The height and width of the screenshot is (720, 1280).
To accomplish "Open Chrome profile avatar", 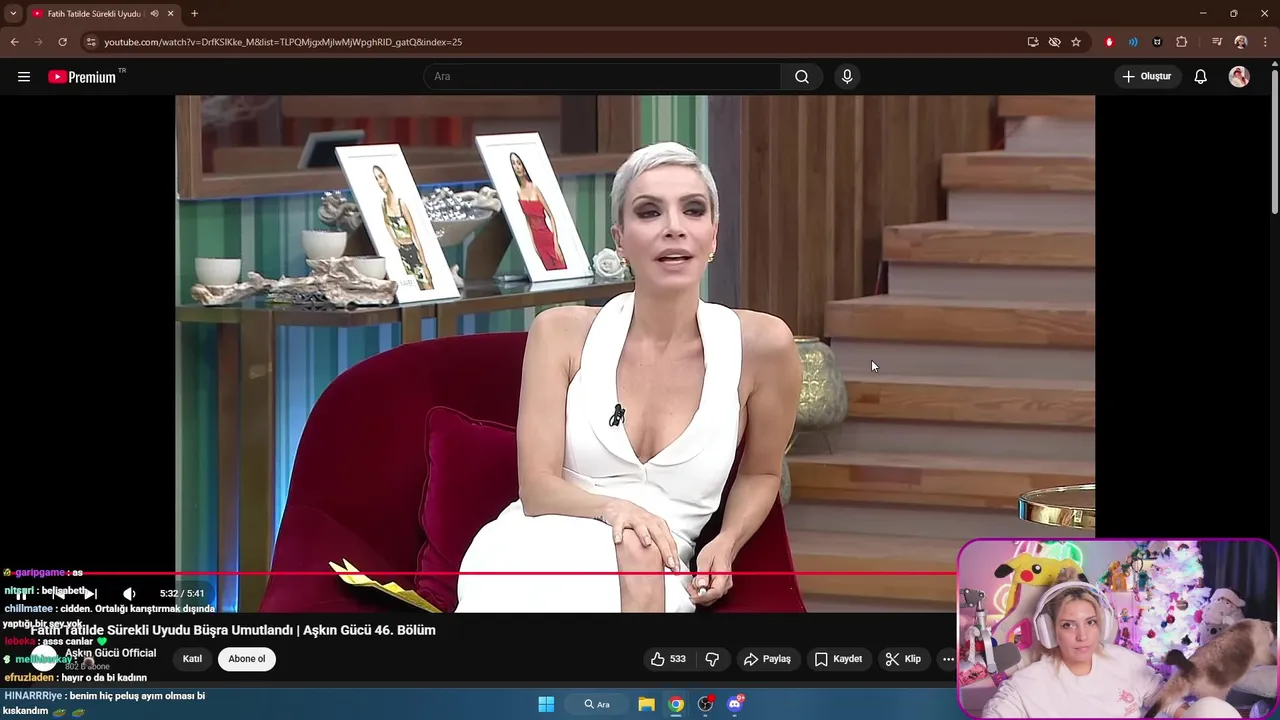I will [1241, 42].
